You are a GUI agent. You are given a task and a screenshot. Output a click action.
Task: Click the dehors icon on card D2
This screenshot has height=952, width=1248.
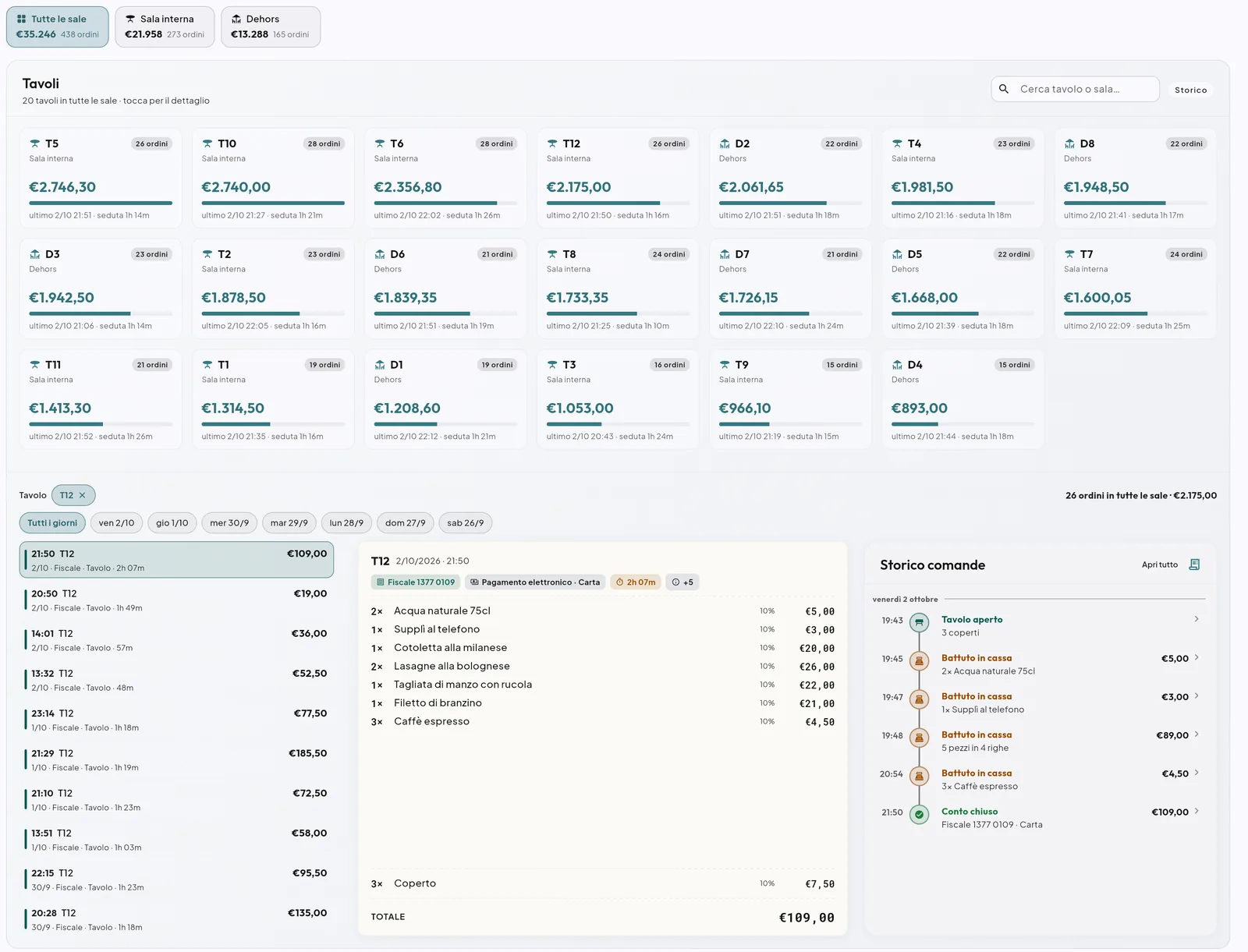(x=725, y=143)
